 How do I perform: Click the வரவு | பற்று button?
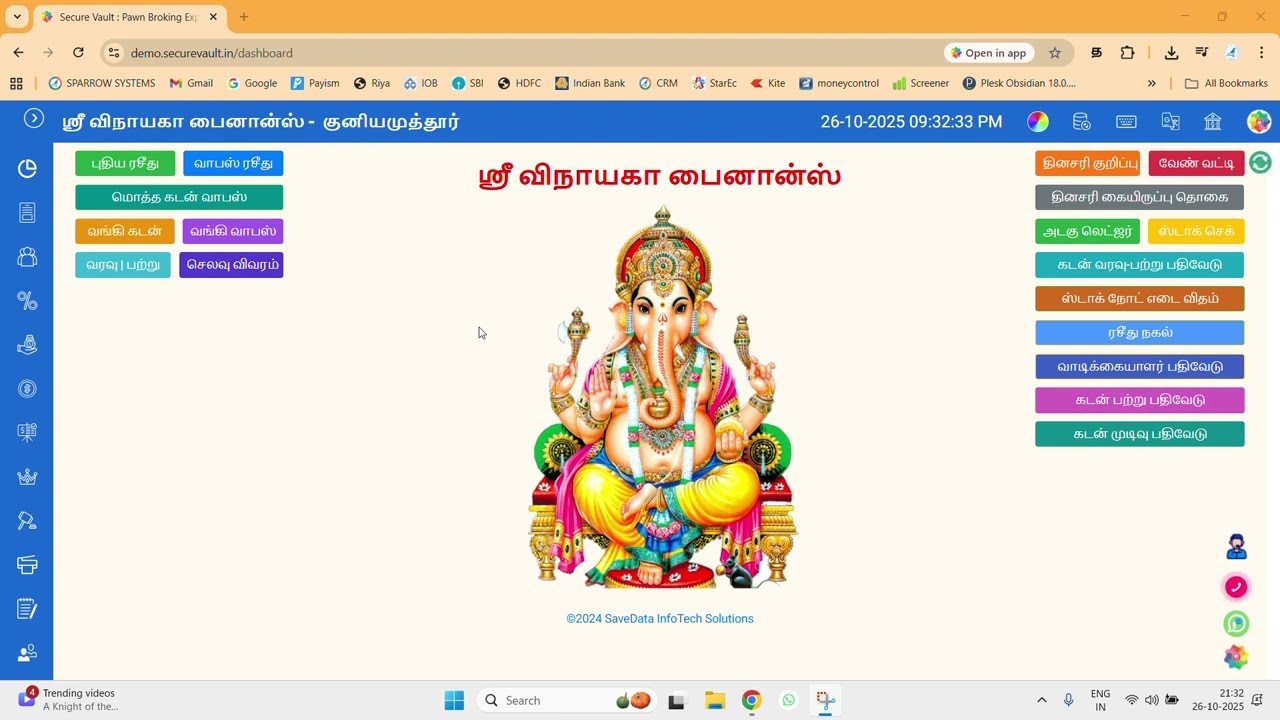[x=123, y=265]
